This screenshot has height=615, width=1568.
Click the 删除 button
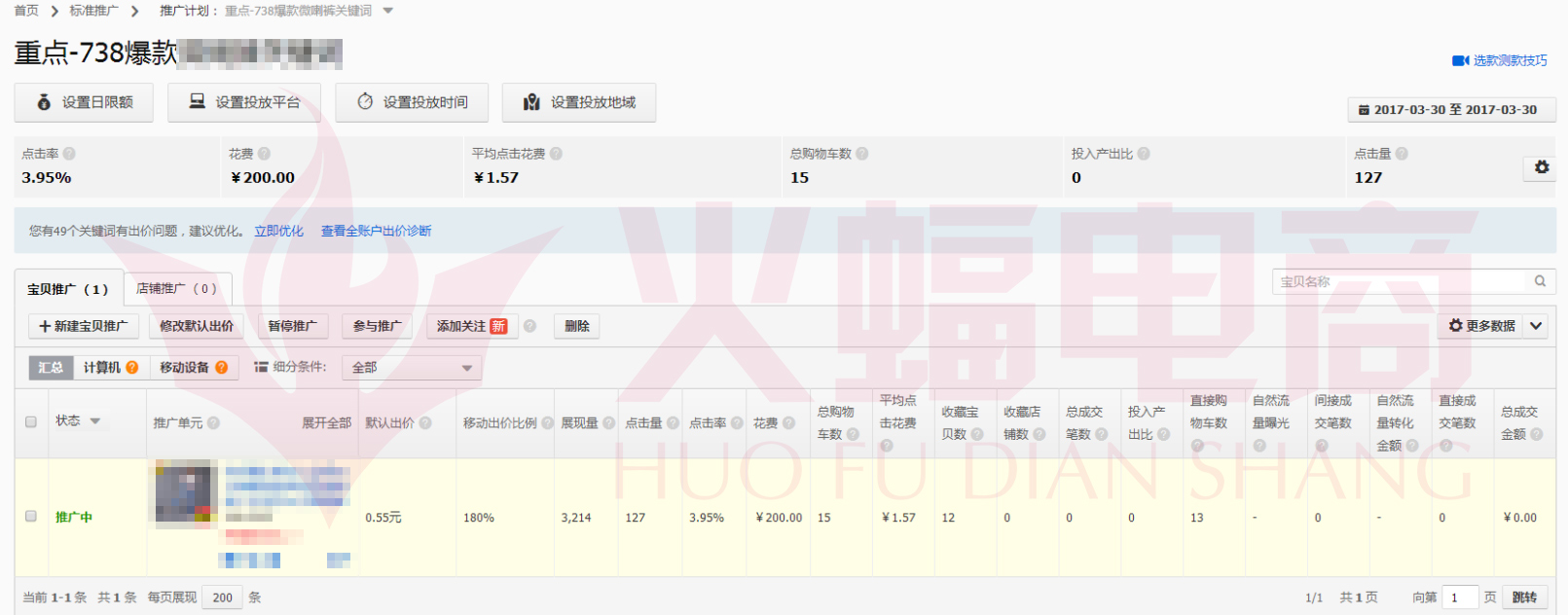pos(577,326)
